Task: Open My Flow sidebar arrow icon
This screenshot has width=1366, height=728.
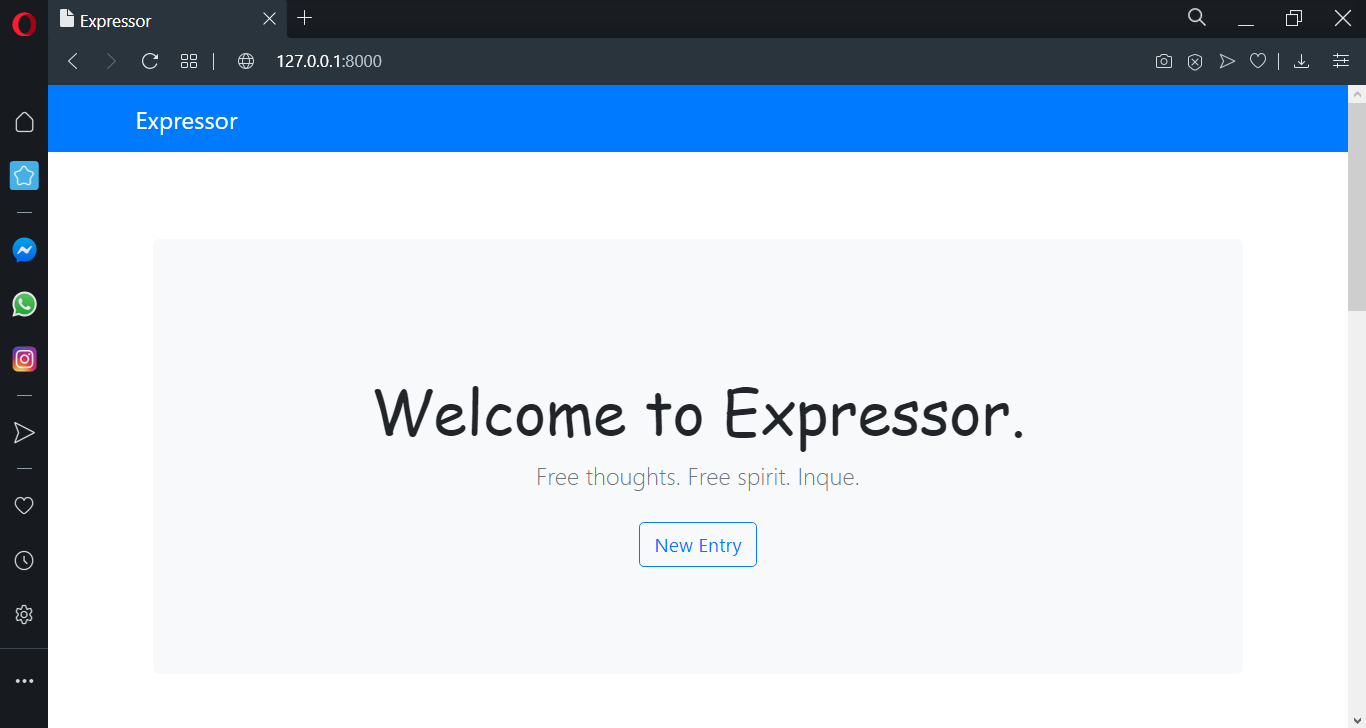Action: (24, 432)
